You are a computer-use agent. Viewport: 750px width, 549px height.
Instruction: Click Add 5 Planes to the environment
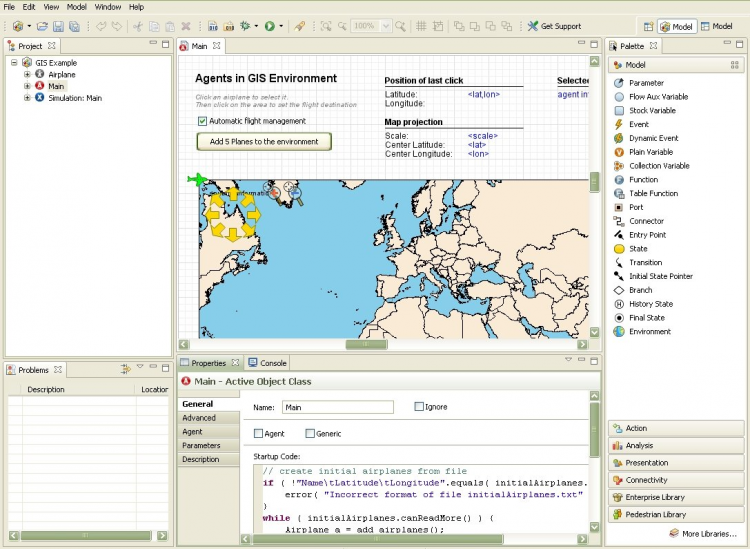264,142
